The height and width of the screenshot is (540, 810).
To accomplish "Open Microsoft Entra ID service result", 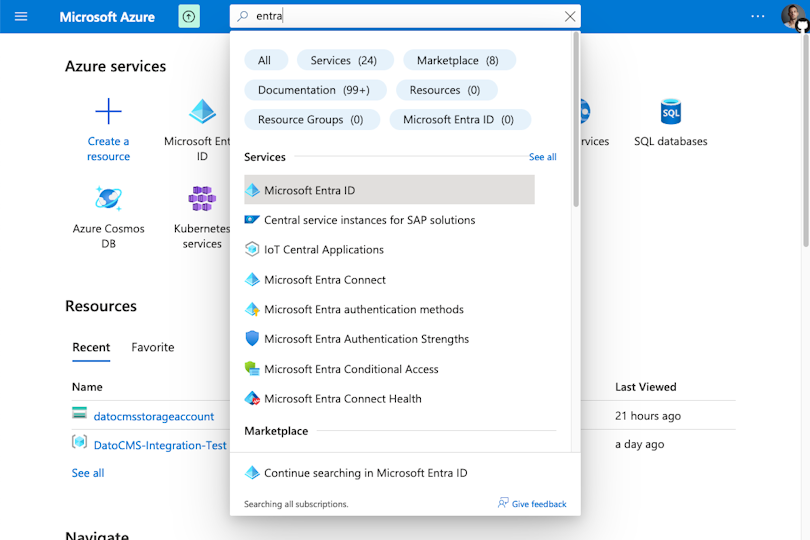I will [x=390, y=190].
